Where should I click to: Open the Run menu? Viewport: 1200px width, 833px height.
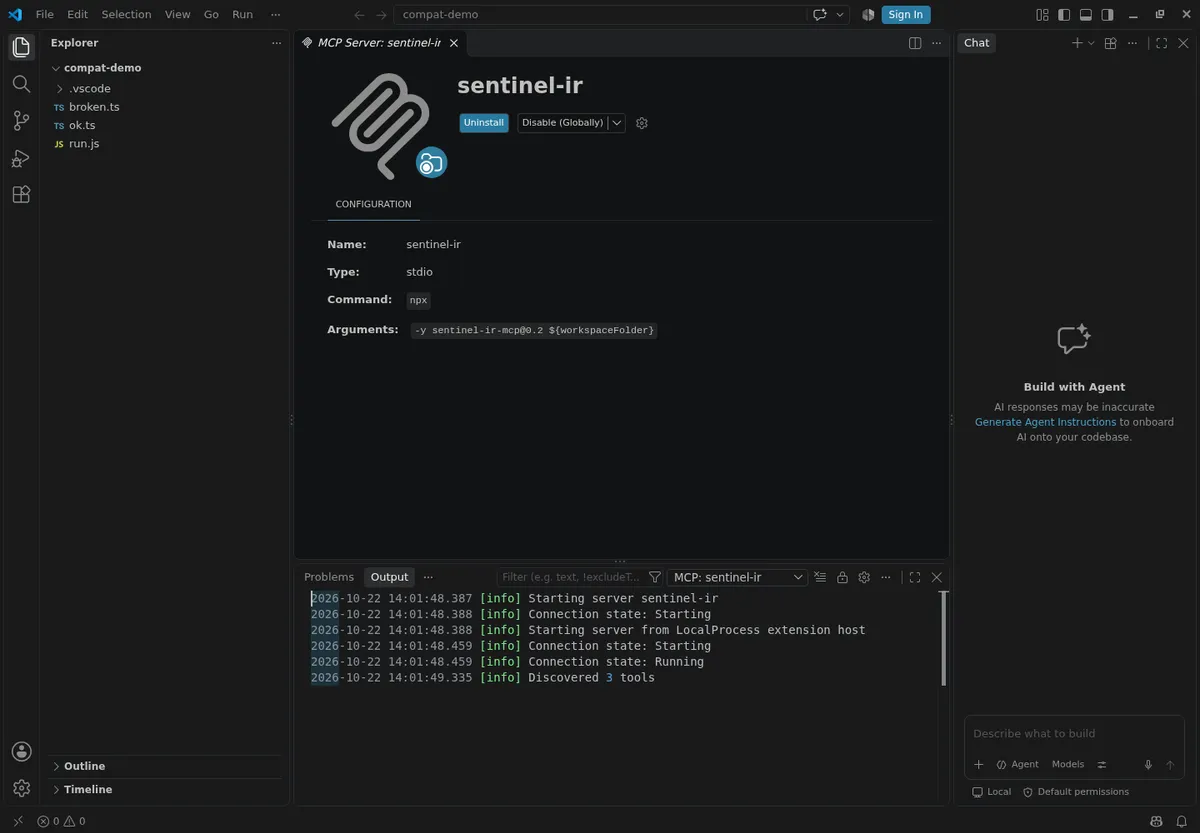(x=242, y=14)
